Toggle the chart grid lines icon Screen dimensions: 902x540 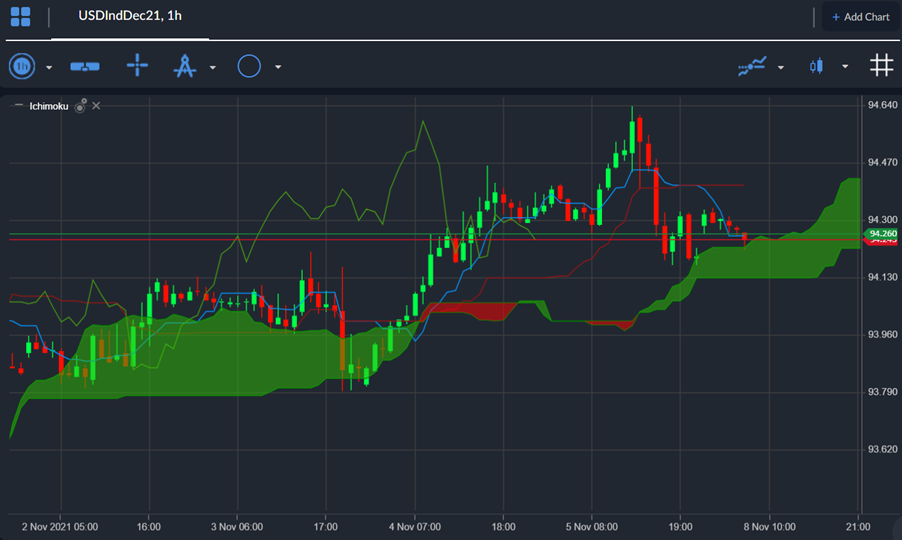click(881, 65)
